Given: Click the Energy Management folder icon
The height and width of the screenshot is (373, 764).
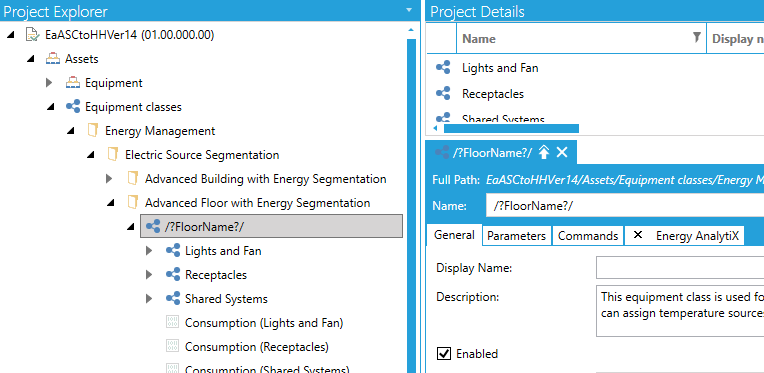Looking at the screenshot, I should click(x=92, y=131).
